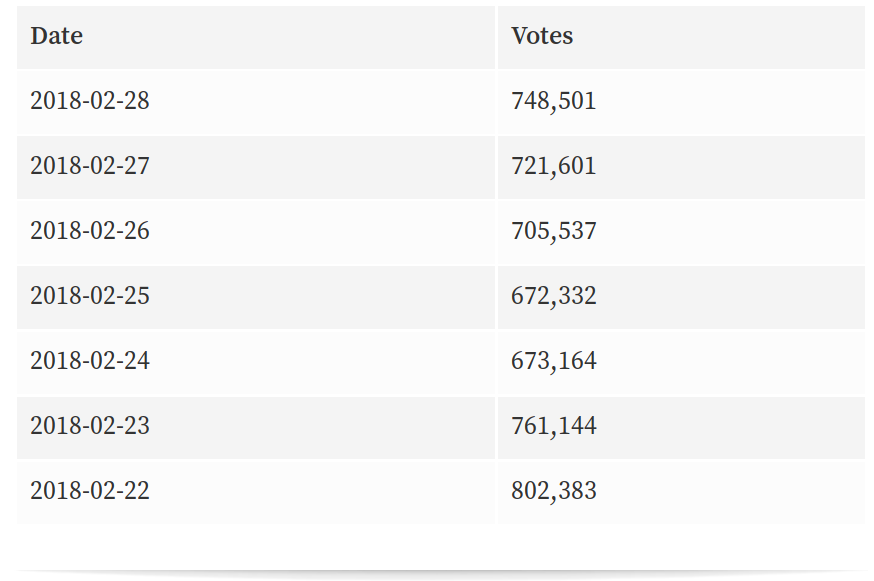Image resolution: width=874 pixels, height=581 pixels.
Task: Select the 2018-02-23 date cell
Action: coord(90,425)
